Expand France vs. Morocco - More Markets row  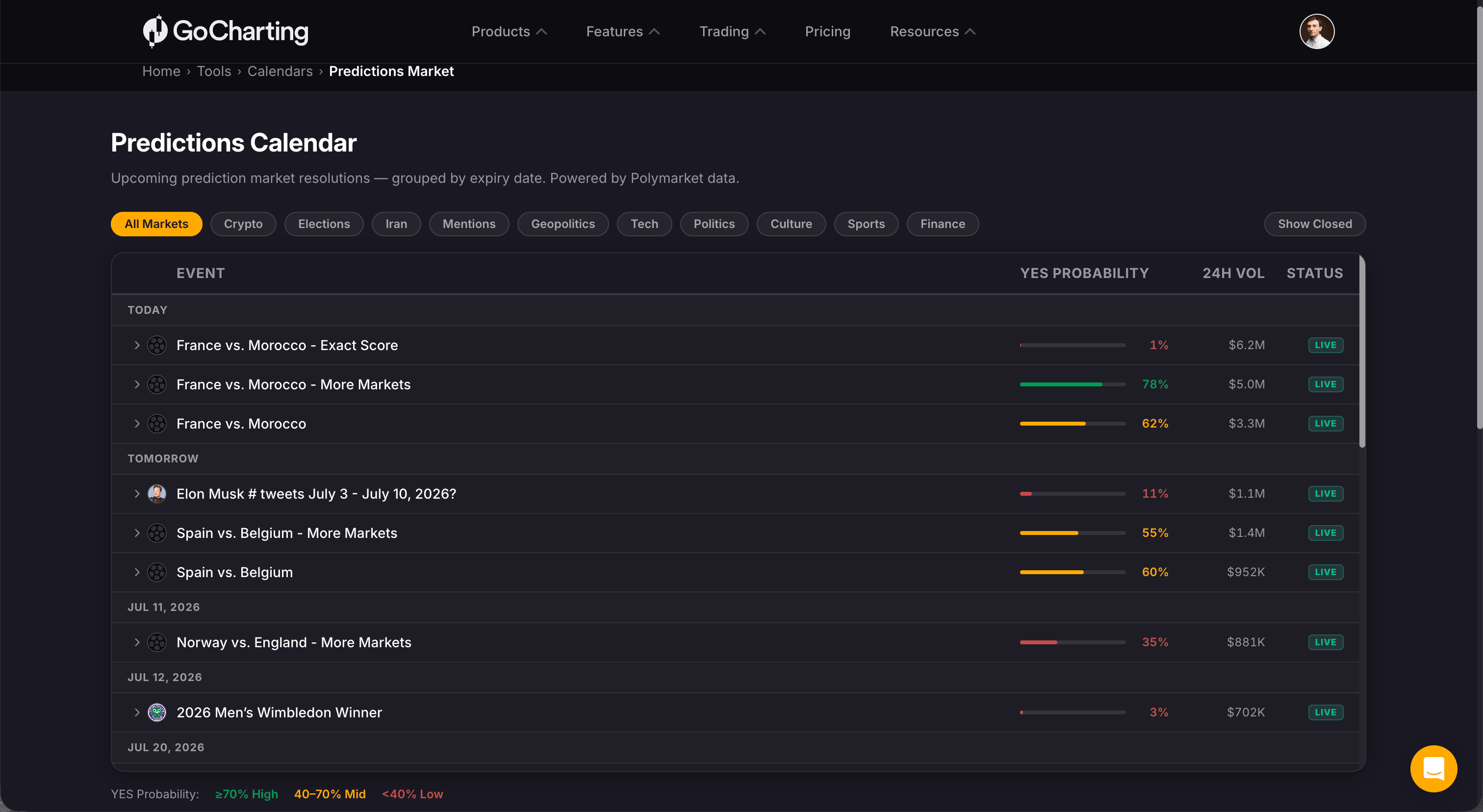click(136, 384)
